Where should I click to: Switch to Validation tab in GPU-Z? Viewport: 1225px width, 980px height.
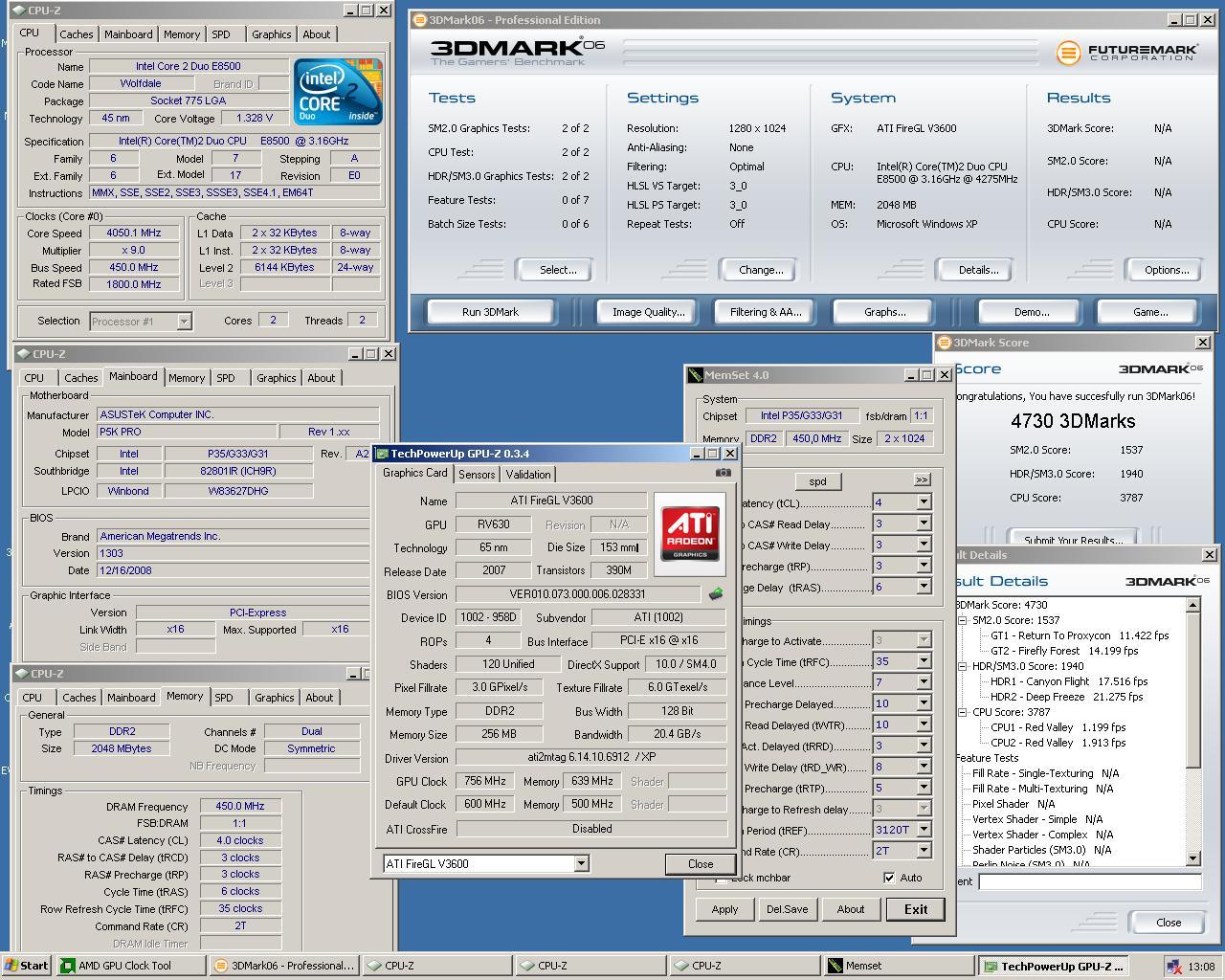point(528,475)
